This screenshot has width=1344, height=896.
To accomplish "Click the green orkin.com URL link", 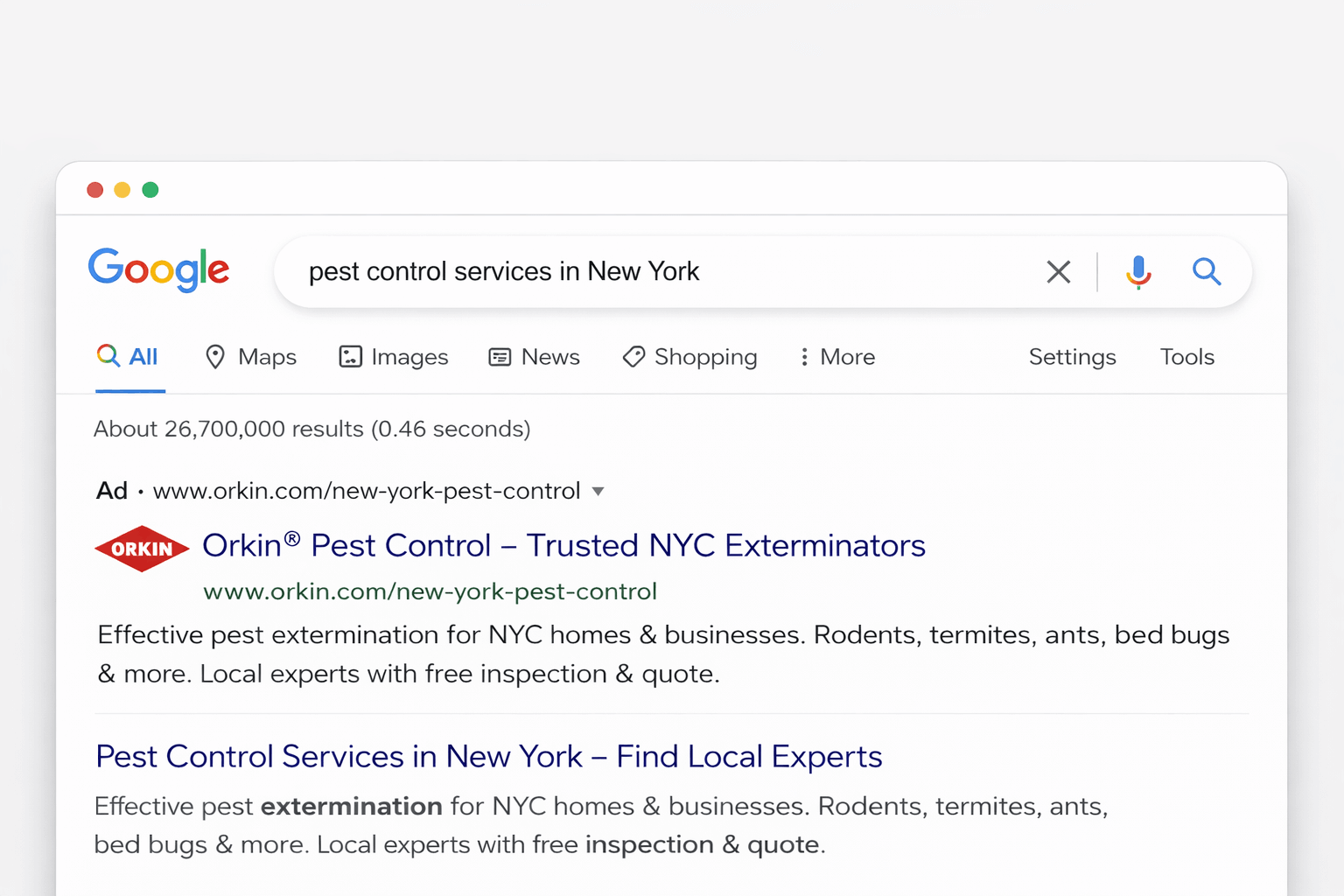I will [x=430, y=592].
